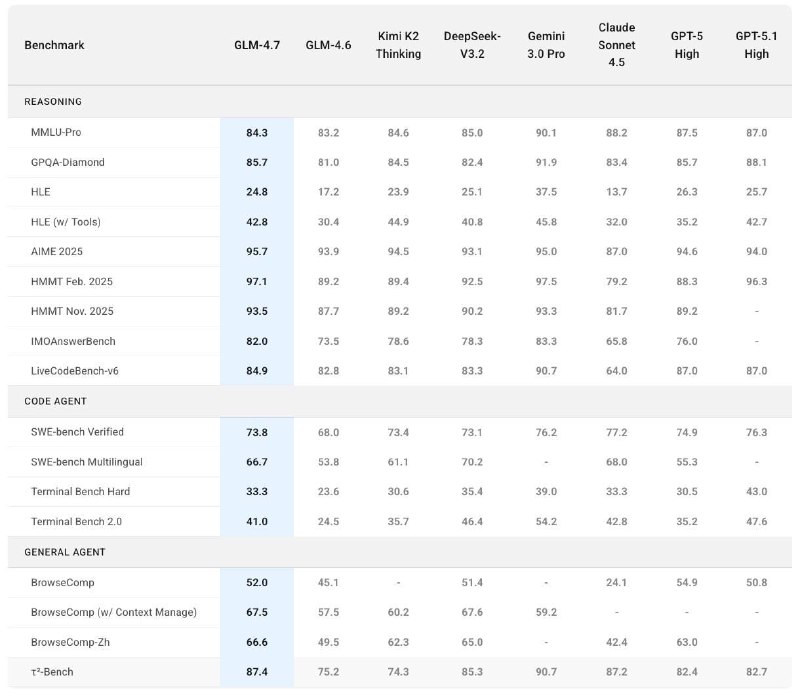Click the SWE-bench Verified row label
800x697 pixels.
click(x=78, y=432)
